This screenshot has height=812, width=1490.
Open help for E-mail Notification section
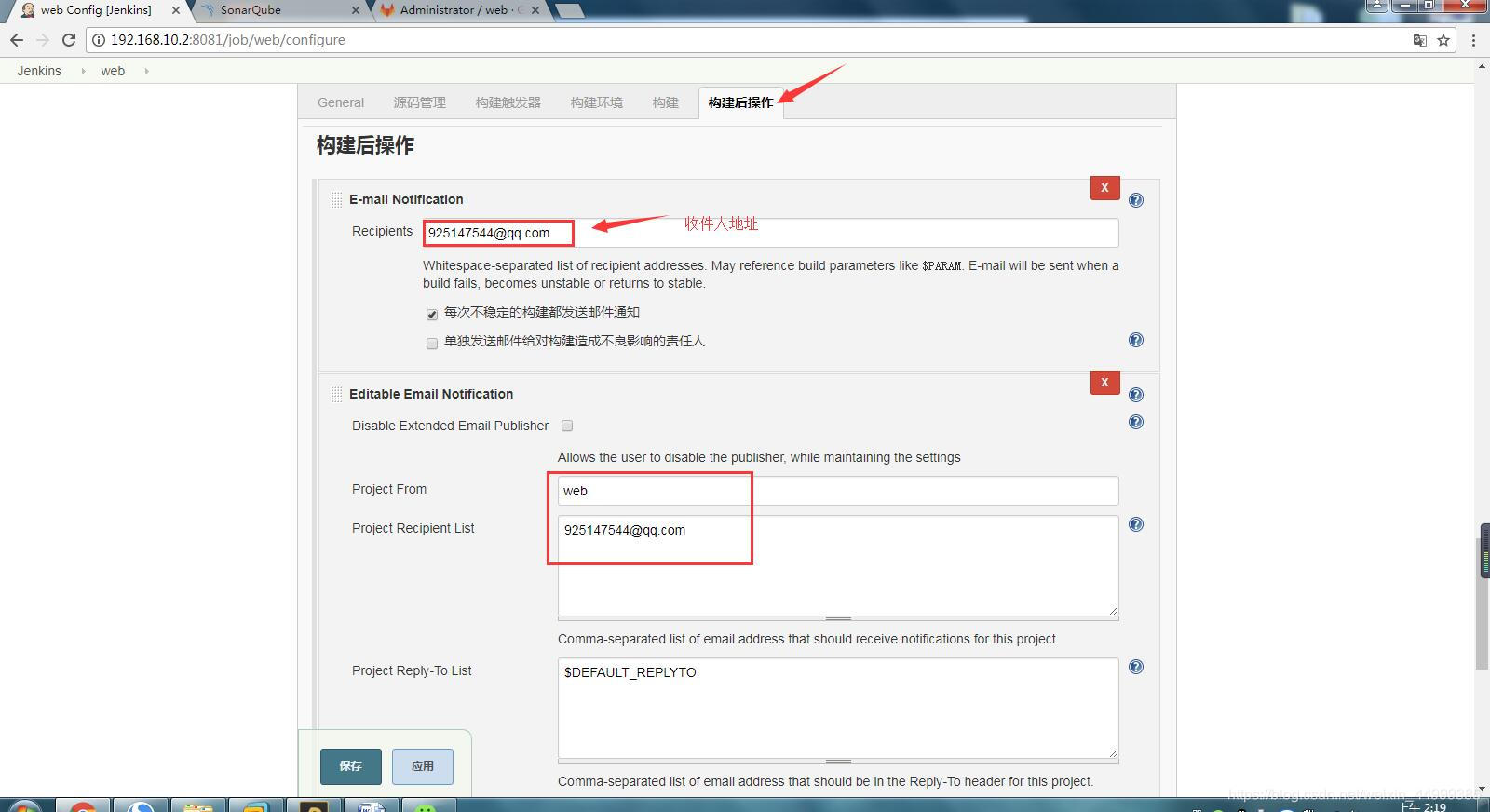click(x=1136, y=200)
